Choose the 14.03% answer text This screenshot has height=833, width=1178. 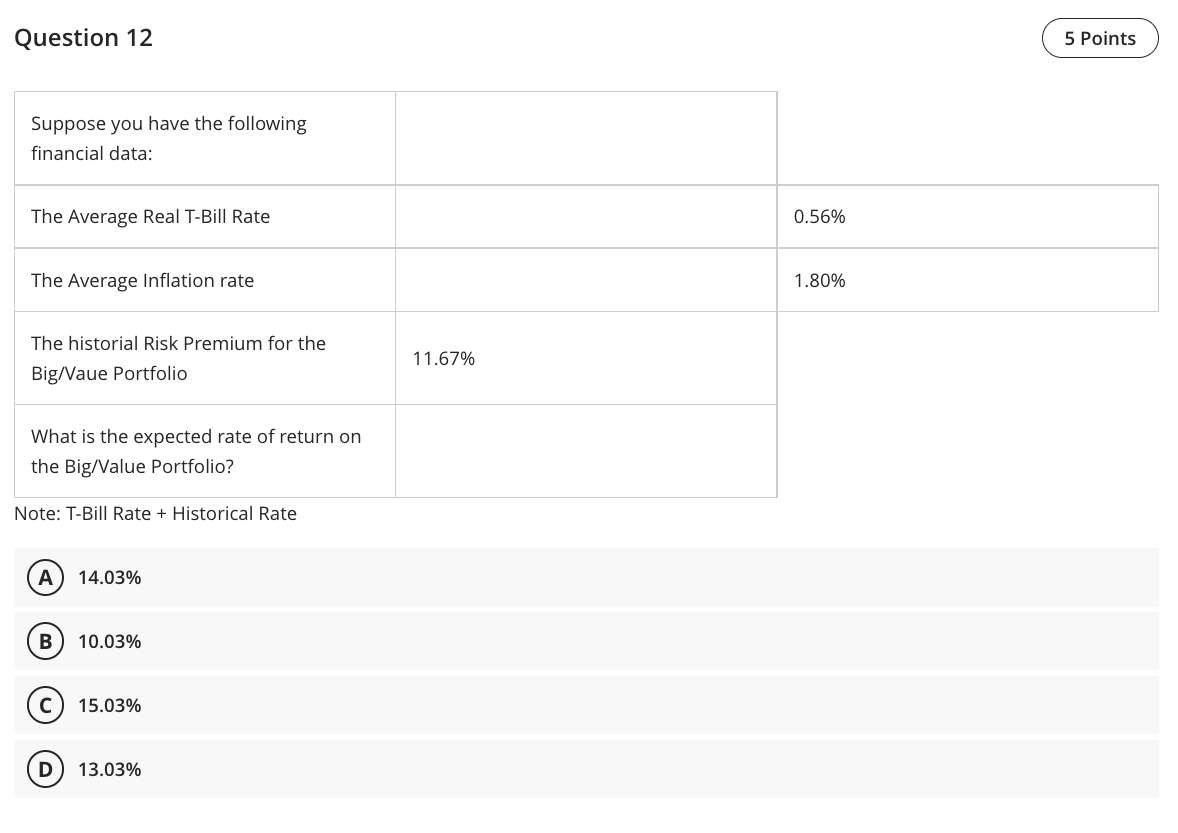point(109,577)
